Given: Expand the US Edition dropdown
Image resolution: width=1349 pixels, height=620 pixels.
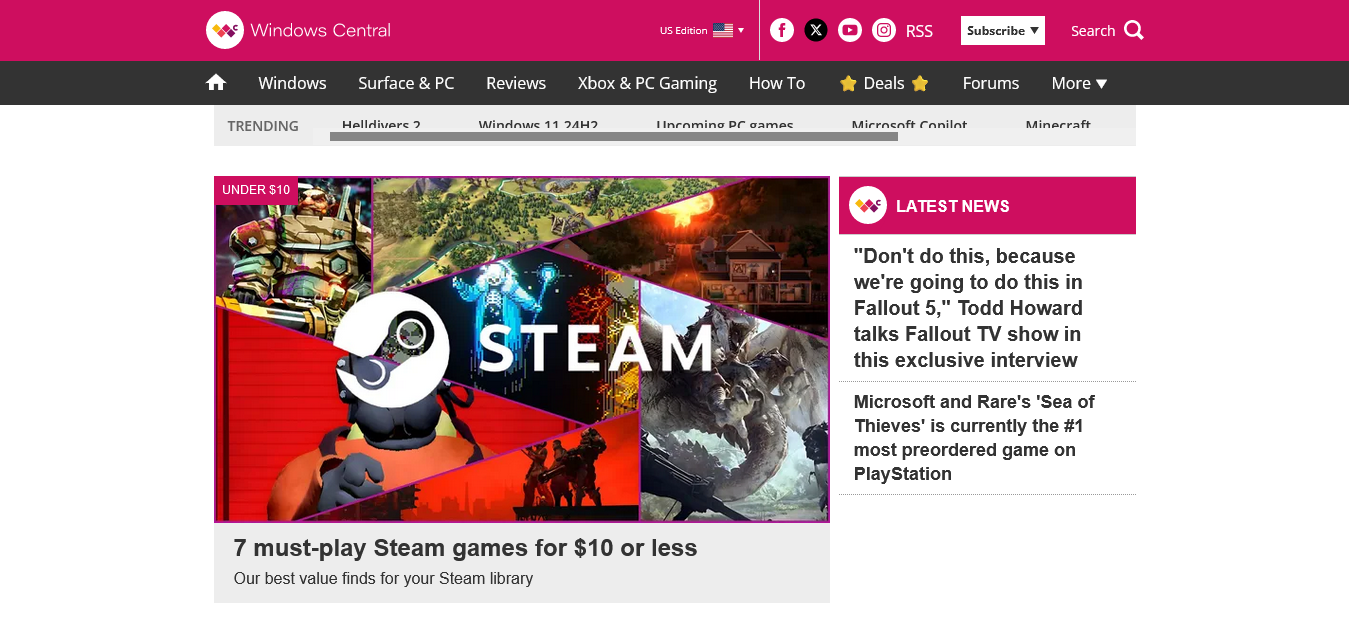Looking at the screenshot, I should click(702, 30).
